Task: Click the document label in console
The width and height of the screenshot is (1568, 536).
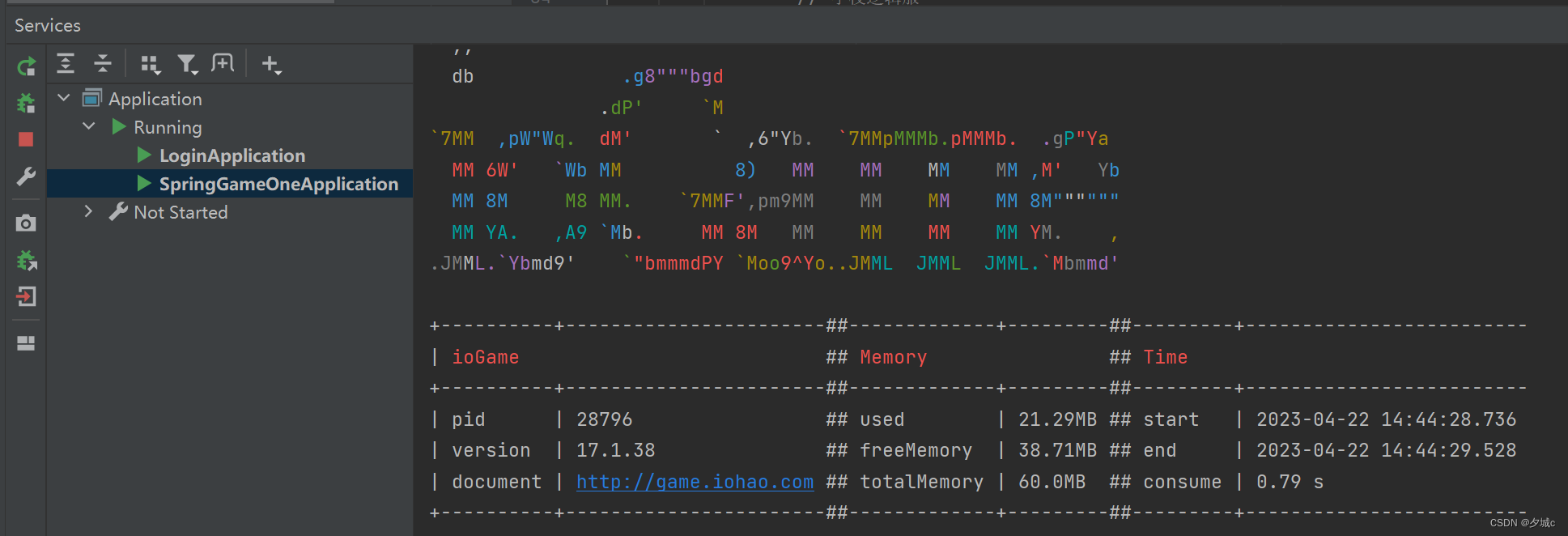Action: 496,482
